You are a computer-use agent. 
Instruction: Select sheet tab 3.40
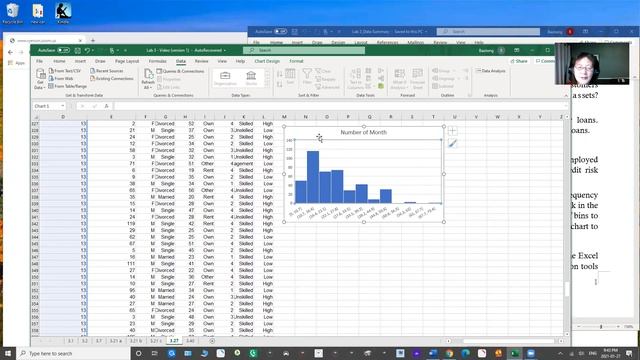pyautogui.click(x=190, y=341)
